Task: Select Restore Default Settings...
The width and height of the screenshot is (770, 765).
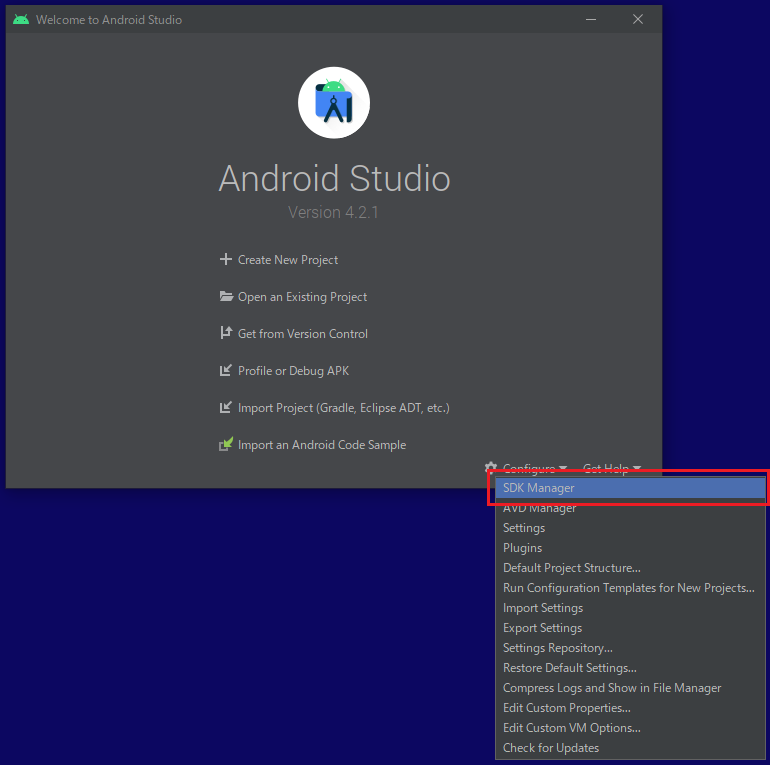Action: [630, 668]
